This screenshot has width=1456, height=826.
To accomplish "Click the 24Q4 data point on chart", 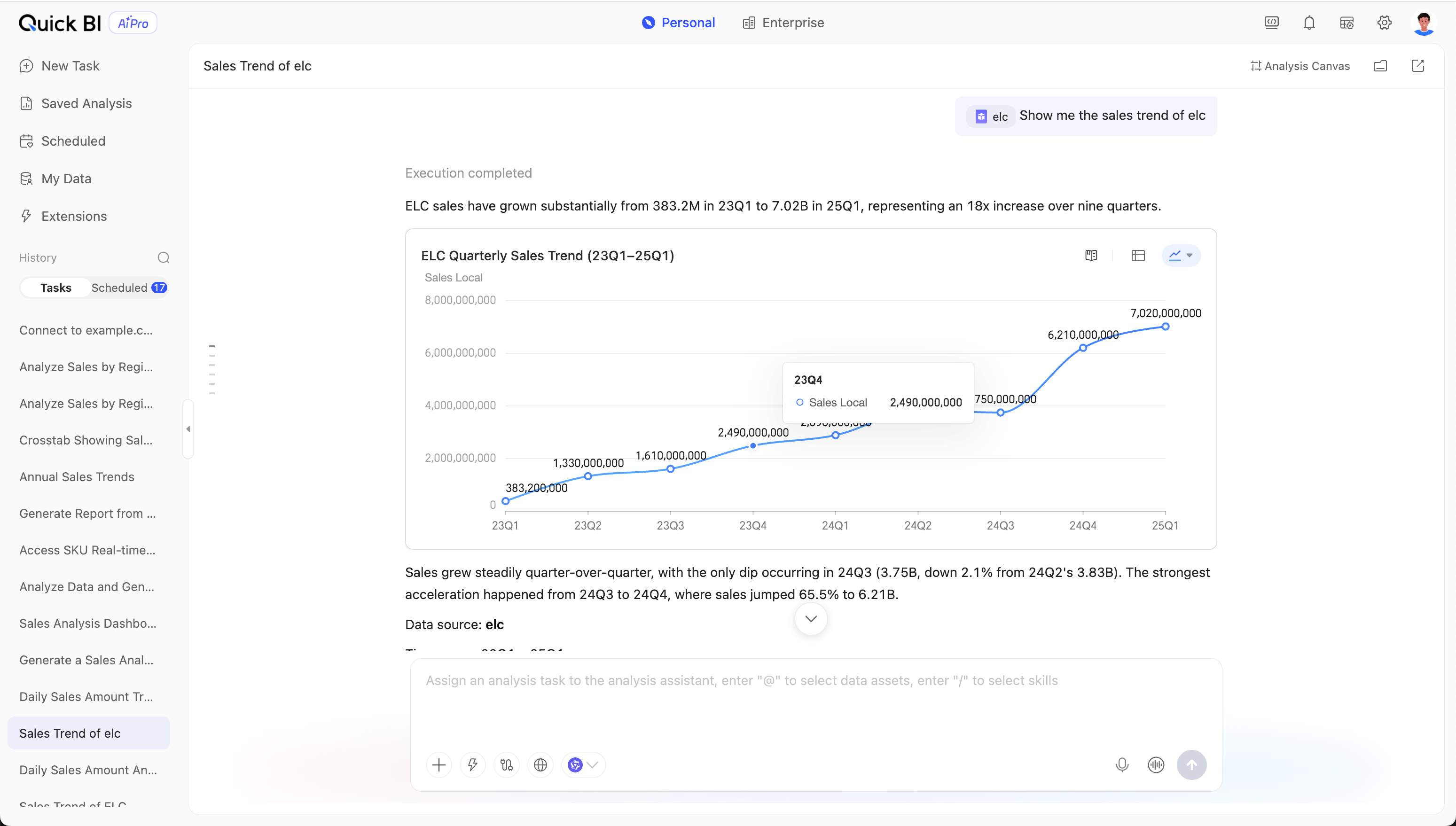I will point(1083,348).
